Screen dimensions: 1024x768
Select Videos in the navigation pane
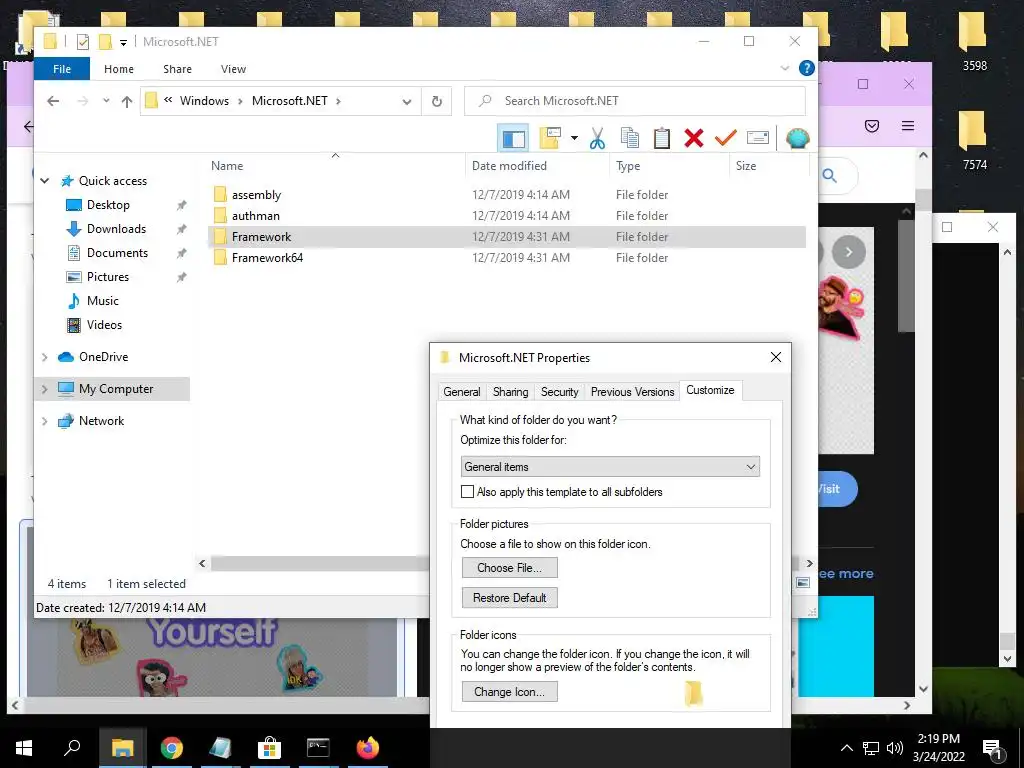point(104,325)
